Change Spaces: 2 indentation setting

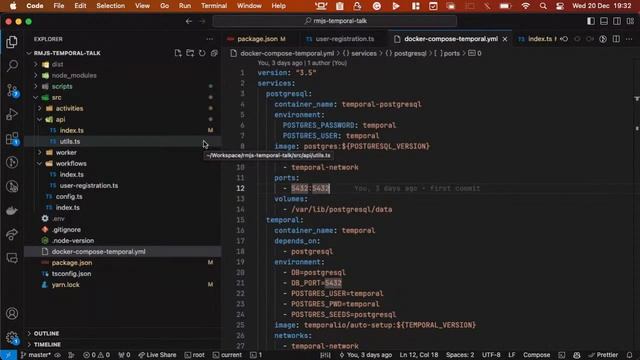point(460,355)
